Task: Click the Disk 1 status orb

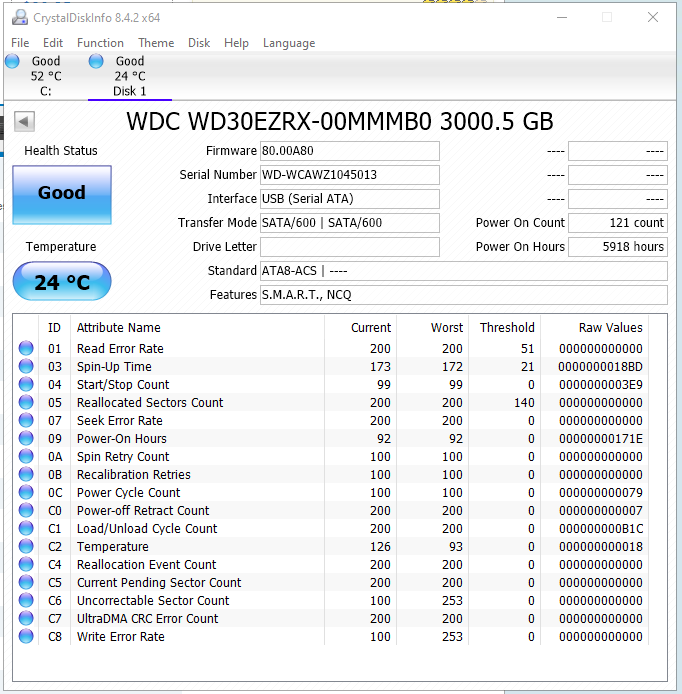Action: point(96,61)
